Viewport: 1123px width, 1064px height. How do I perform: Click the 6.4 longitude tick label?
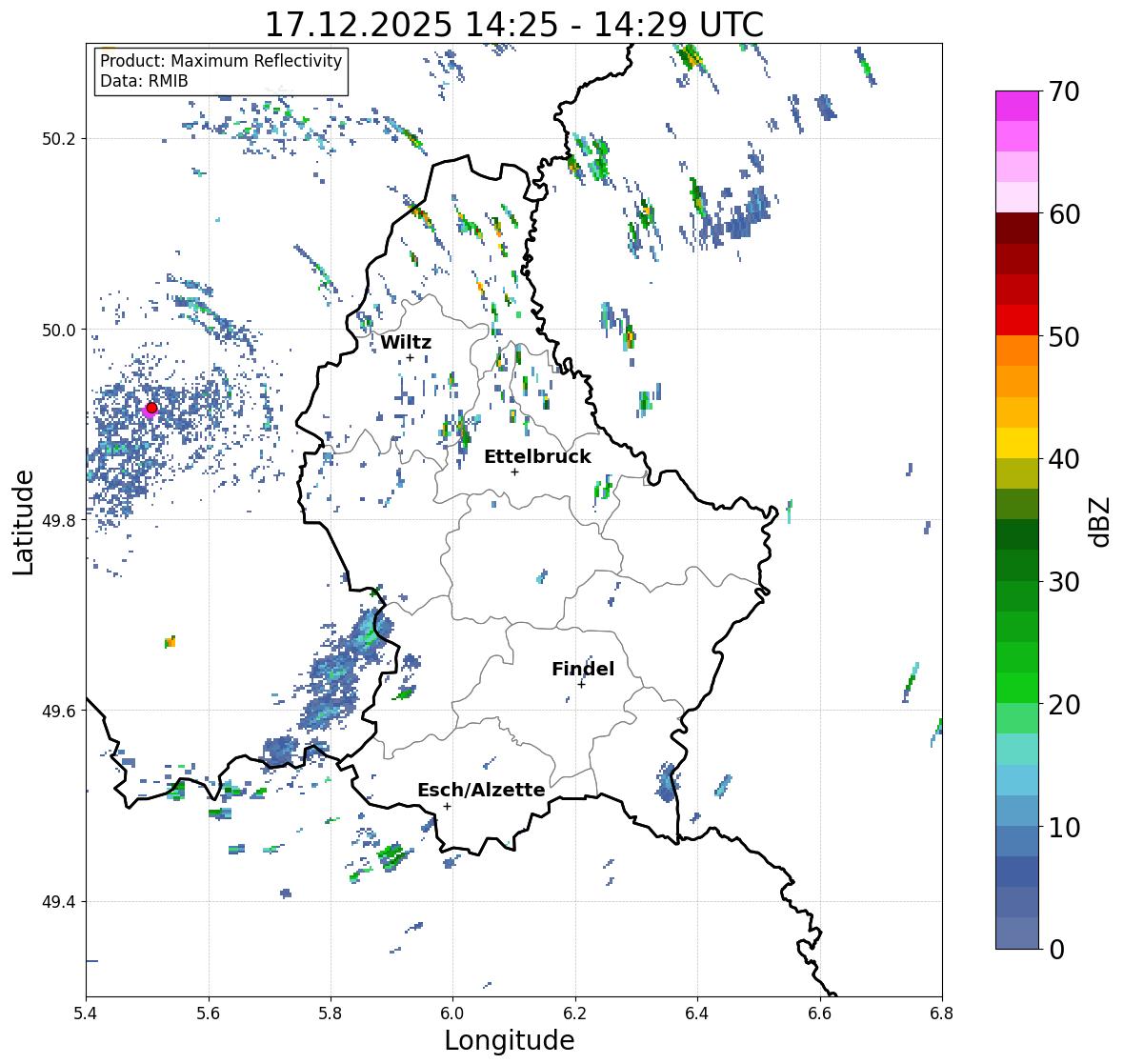697,1013
